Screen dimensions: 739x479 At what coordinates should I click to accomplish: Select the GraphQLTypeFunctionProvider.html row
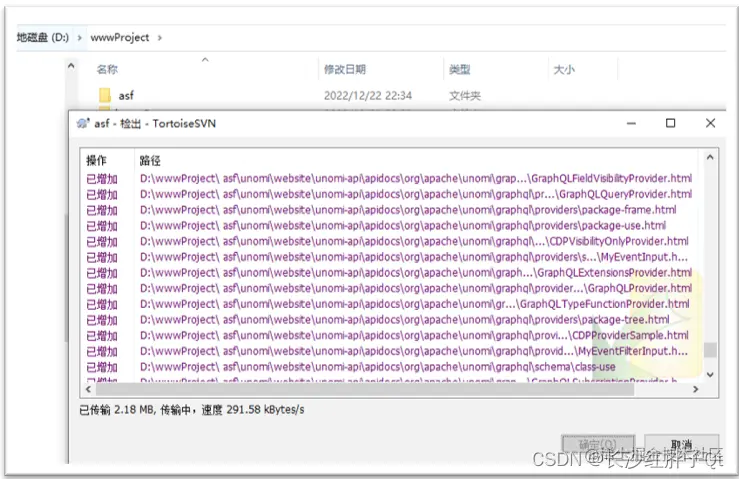coord(389,304)
